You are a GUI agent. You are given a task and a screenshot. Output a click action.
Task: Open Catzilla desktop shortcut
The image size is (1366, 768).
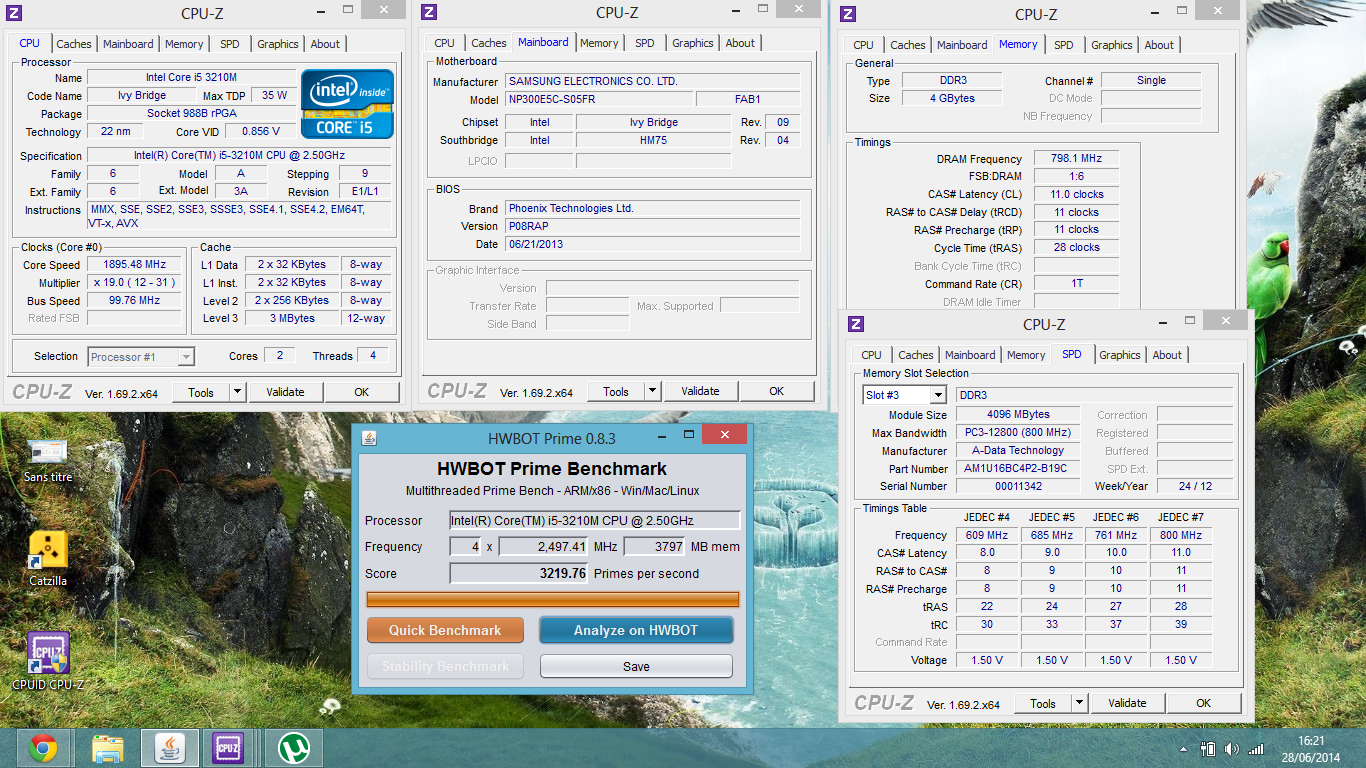point(48,558)
